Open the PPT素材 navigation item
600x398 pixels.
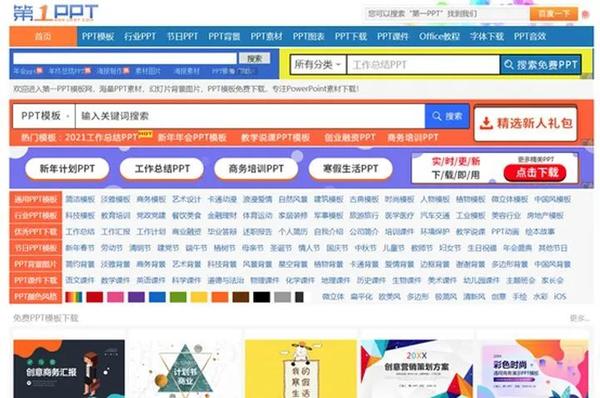coord(266,36)
